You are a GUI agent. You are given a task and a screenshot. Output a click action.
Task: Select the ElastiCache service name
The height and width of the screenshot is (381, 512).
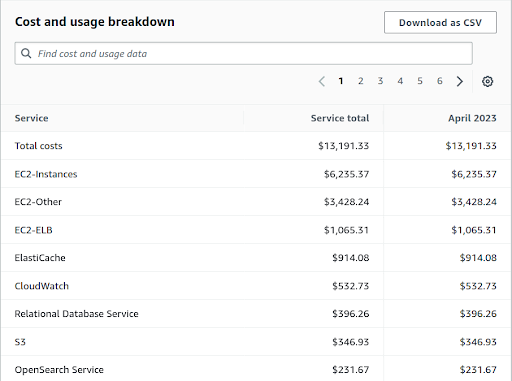pyautogui.click(x=40, y=258)
